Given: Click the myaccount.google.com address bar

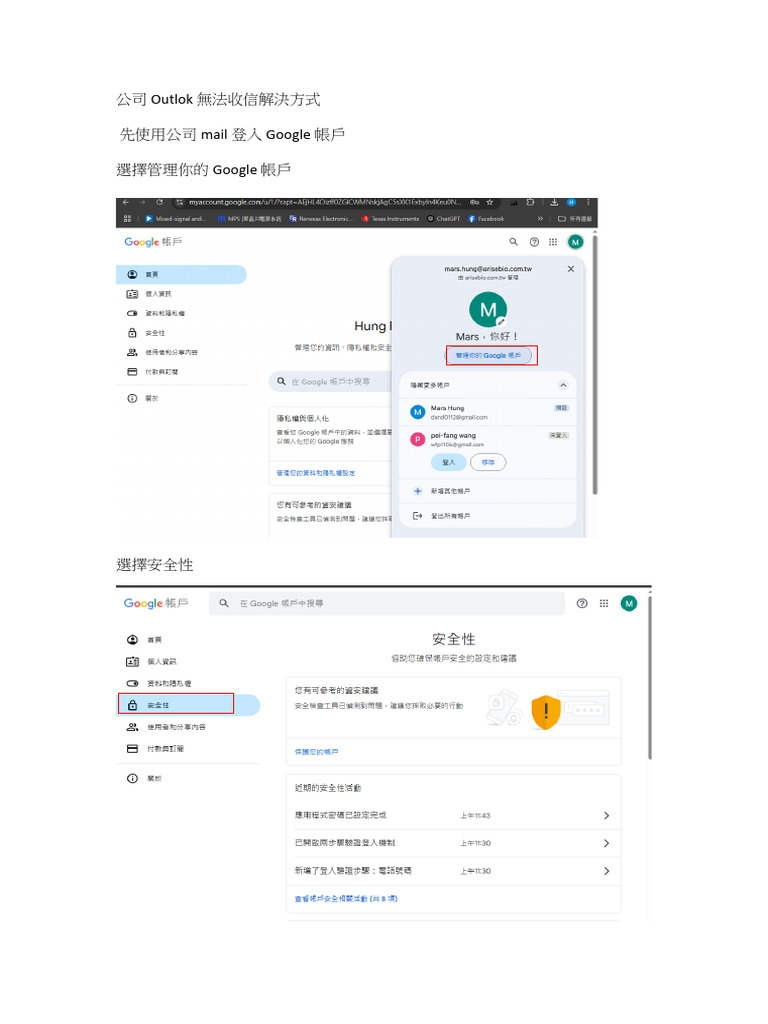Looking at the screenshot, I should pyautogui.click(x=325, y=202).
